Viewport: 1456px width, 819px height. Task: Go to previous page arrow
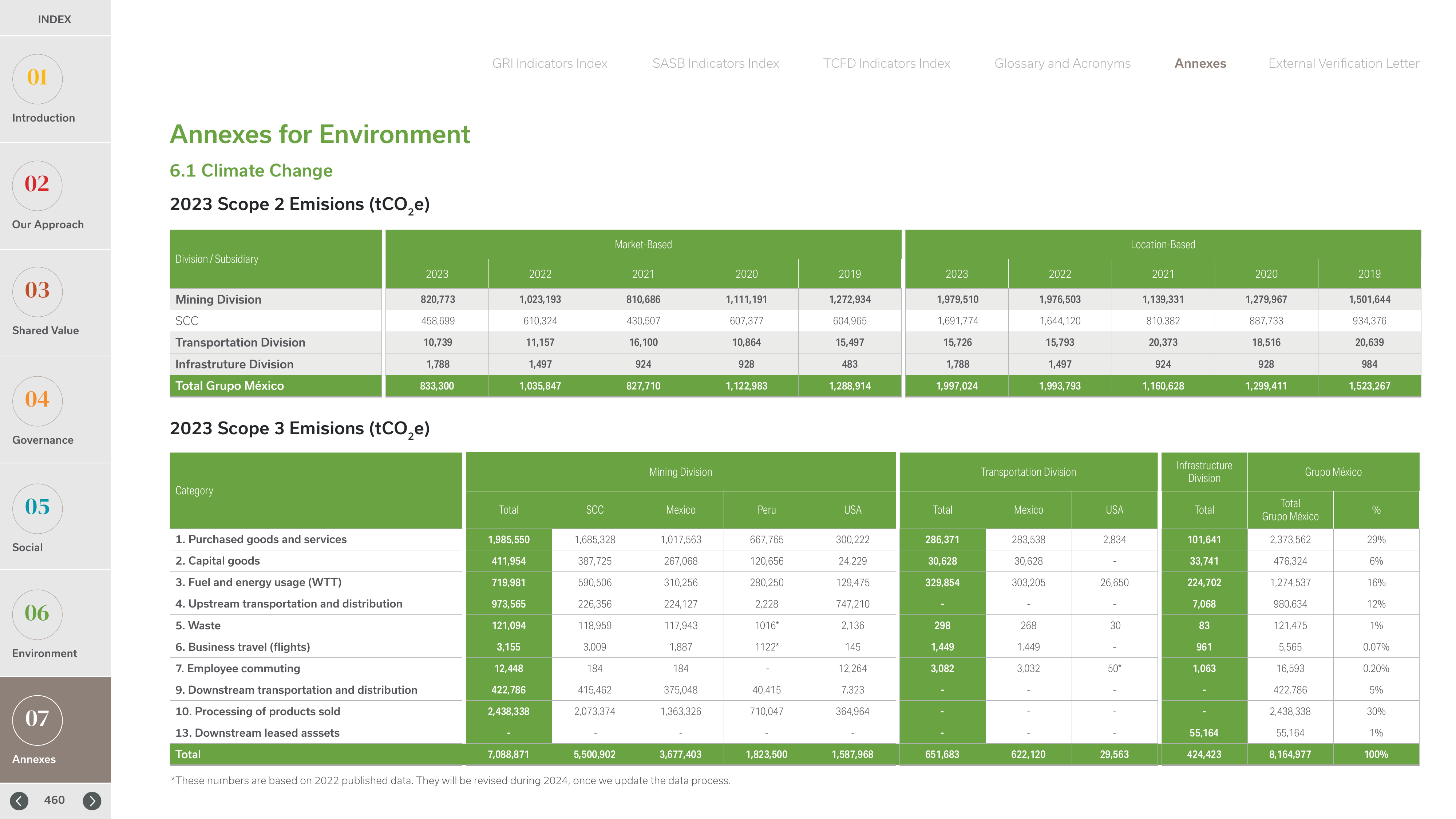point(19,800)
